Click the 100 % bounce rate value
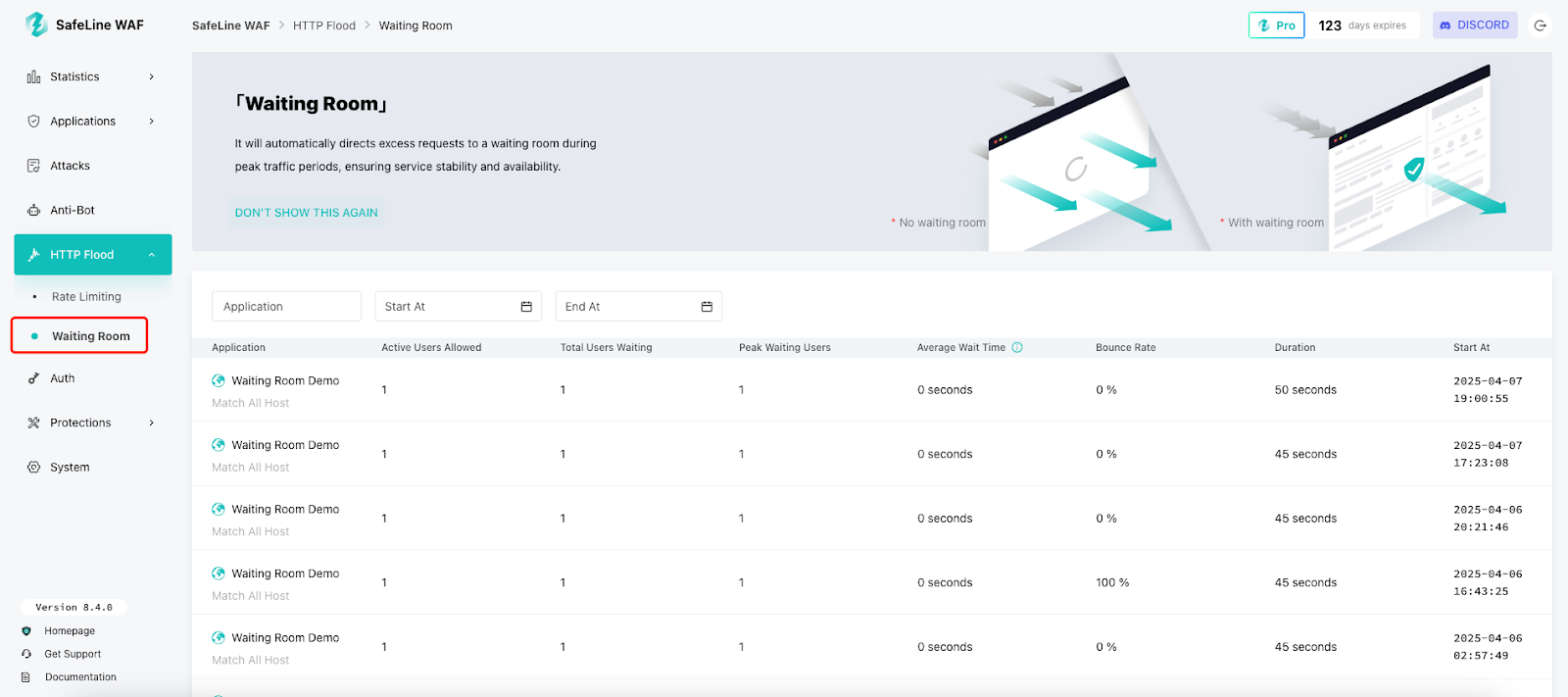This screenshot has height=697, width=1568. (x=1112, y=582)
